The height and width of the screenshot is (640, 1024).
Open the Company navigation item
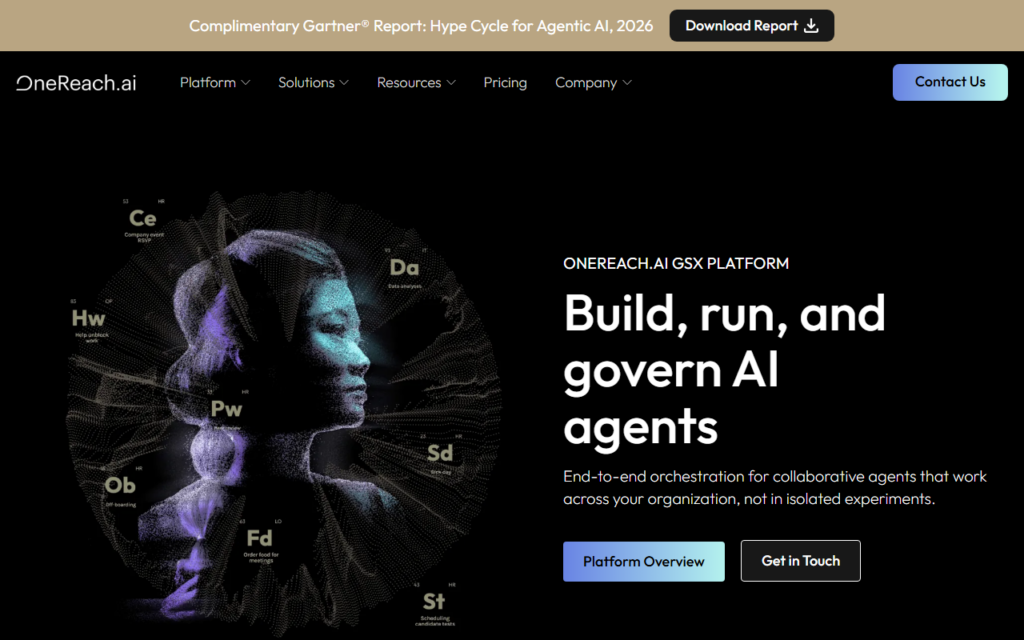(x=593, y=83)
